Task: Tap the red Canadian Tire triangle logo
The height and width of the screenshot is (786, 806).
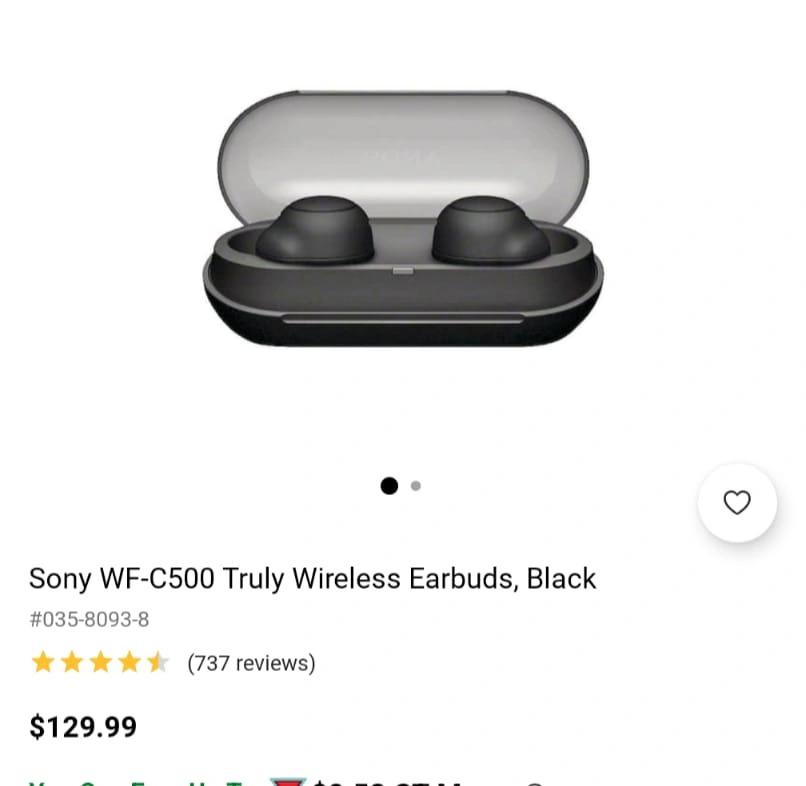Action: pos(288,782)
